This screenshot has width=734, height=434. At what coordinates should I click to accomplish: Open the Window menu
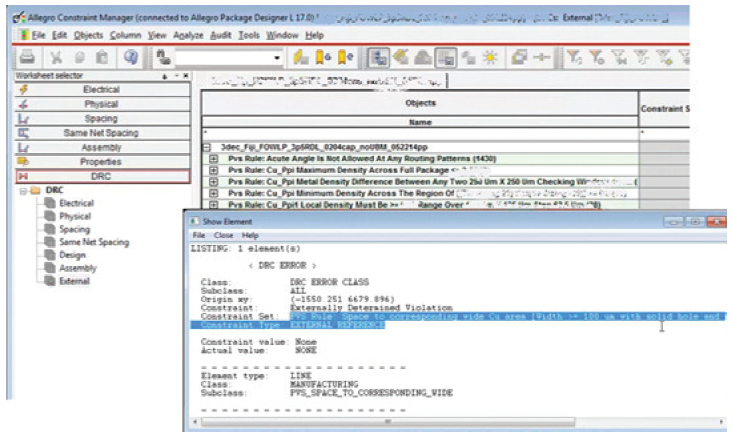click(282, 35)
